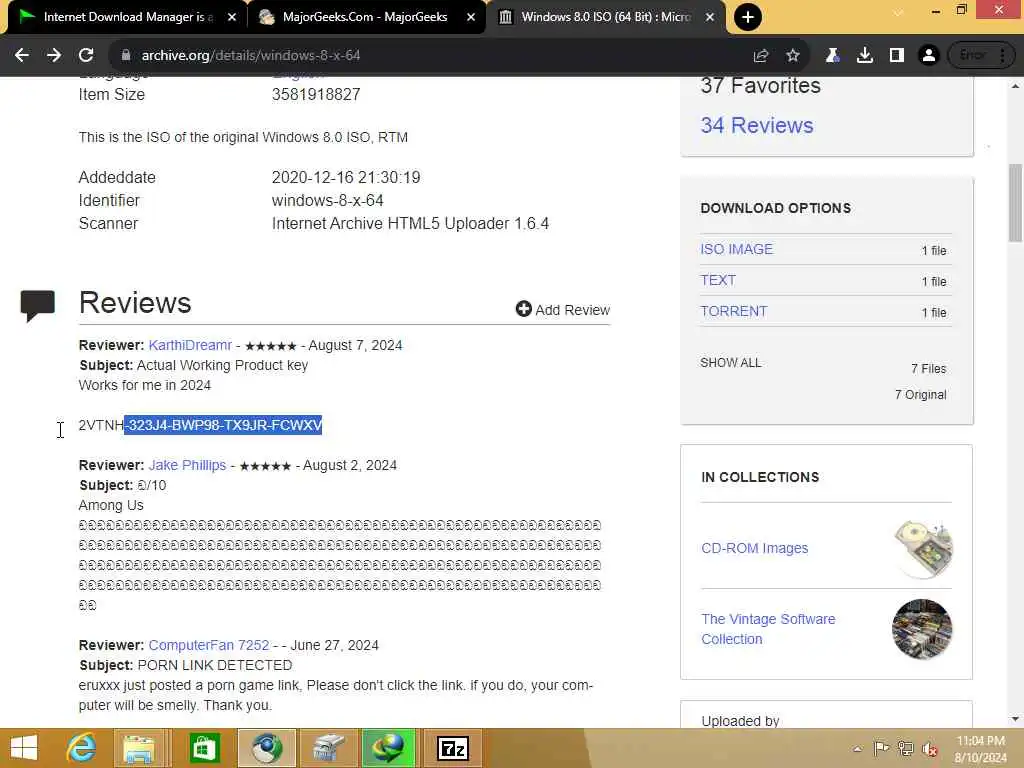Click the lock site info icon

126,56
